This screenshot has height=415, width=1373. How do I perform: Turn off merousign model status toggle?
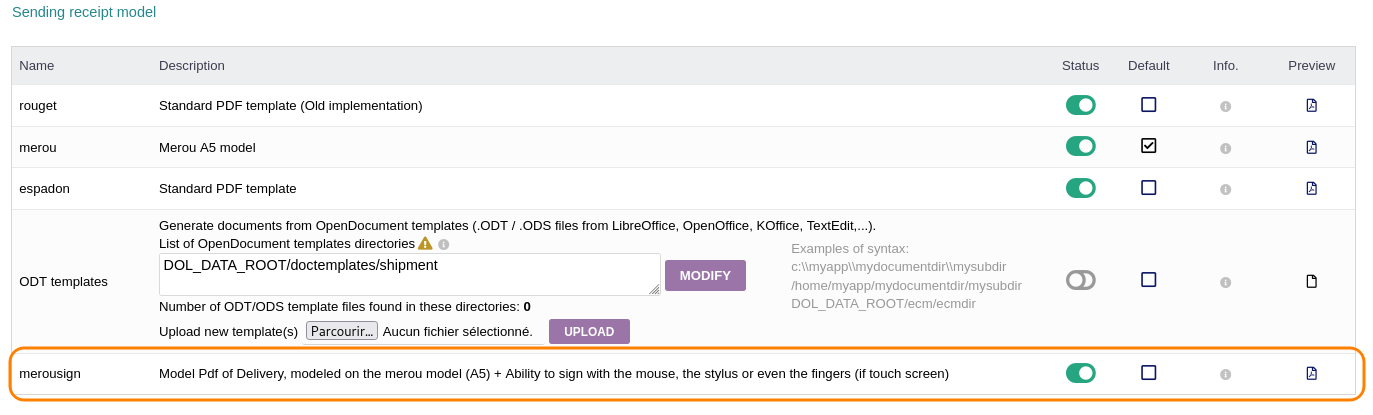1080,373
